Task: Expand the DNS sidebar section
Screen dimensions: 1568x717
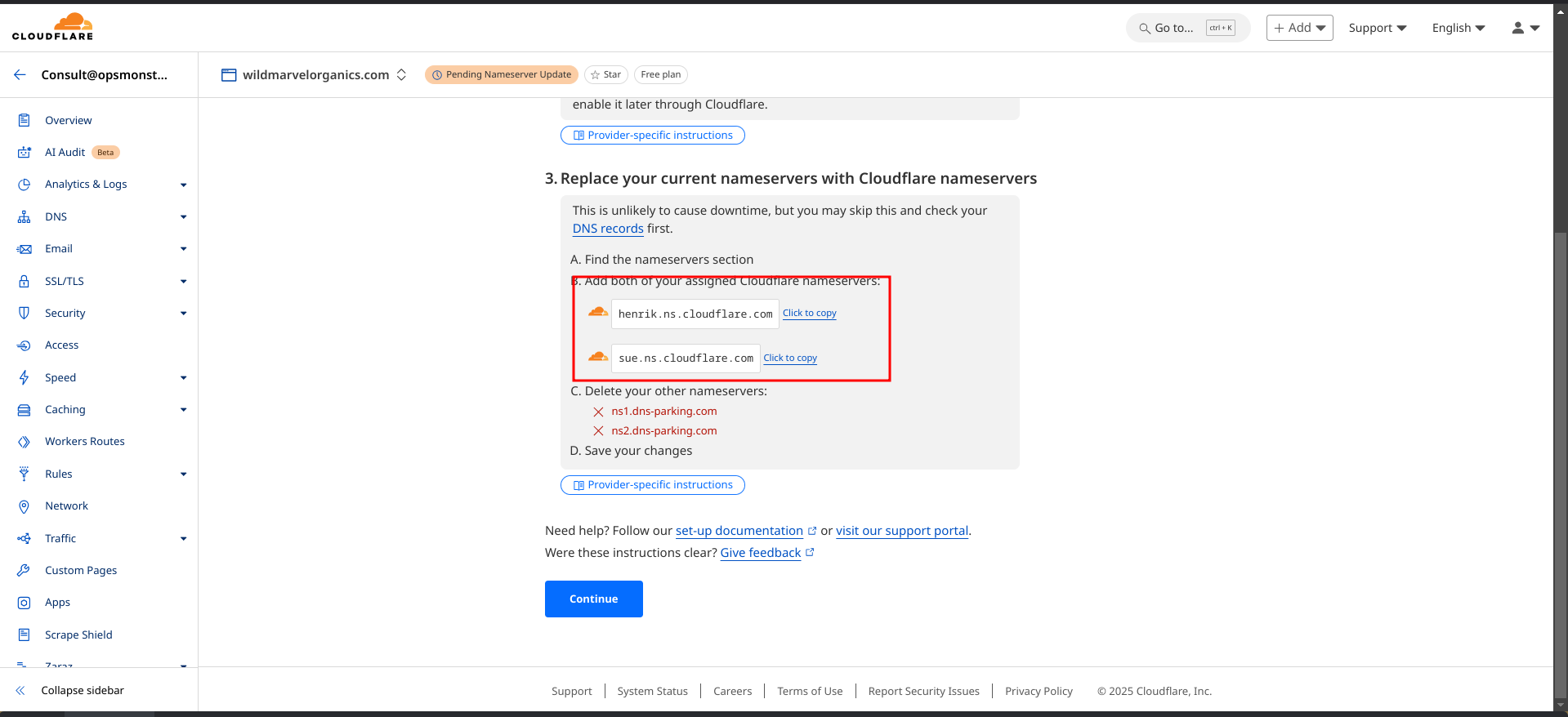Action: click(x=183, y=217)
